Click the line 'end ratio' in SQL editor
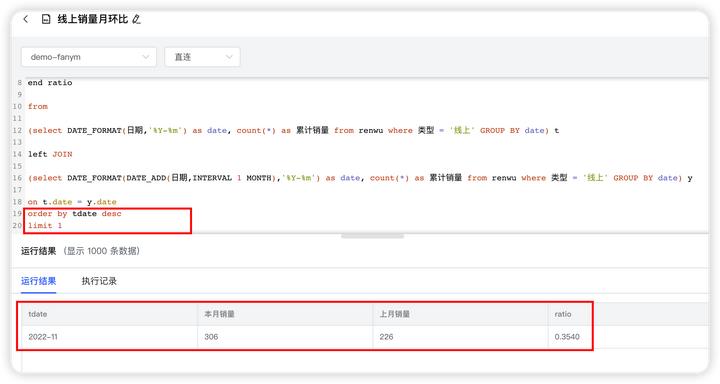This screenshot has height=384, width=720. coord(50,83)
